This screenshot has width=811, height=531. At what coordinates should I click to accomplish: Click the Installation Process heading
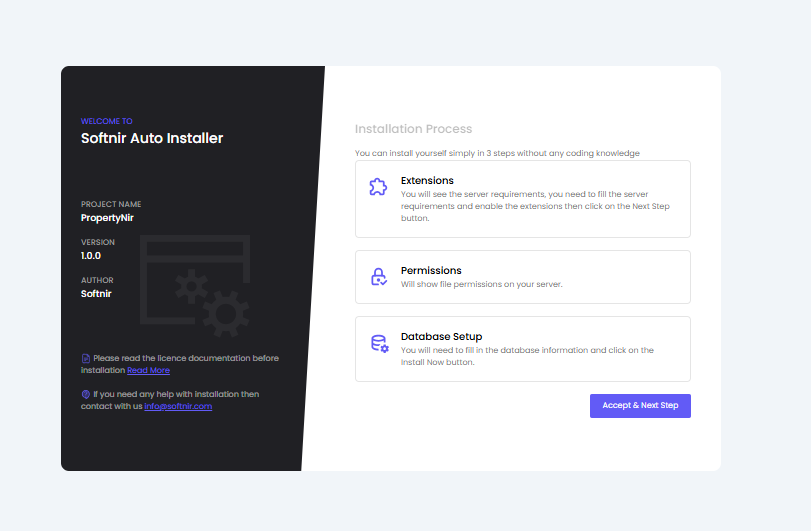[413, 129]
